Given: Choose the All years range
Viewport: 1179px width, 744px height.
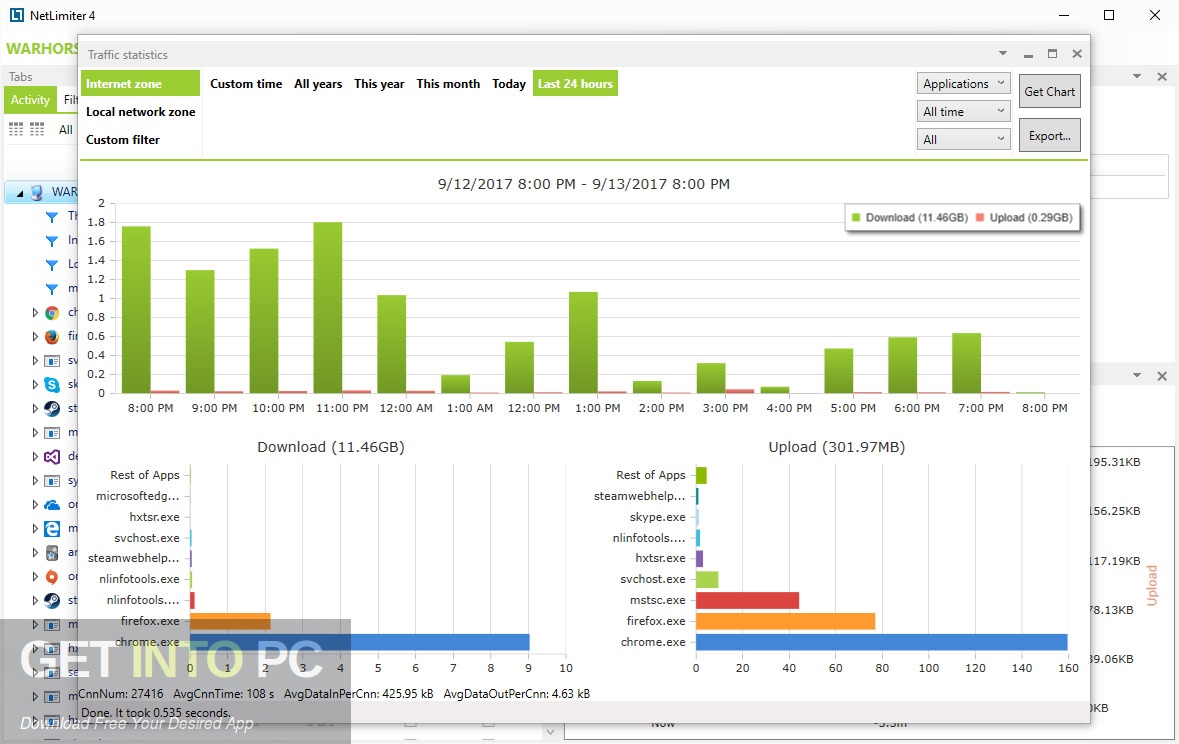Looking at the screenshot, I should pos(318,84).
